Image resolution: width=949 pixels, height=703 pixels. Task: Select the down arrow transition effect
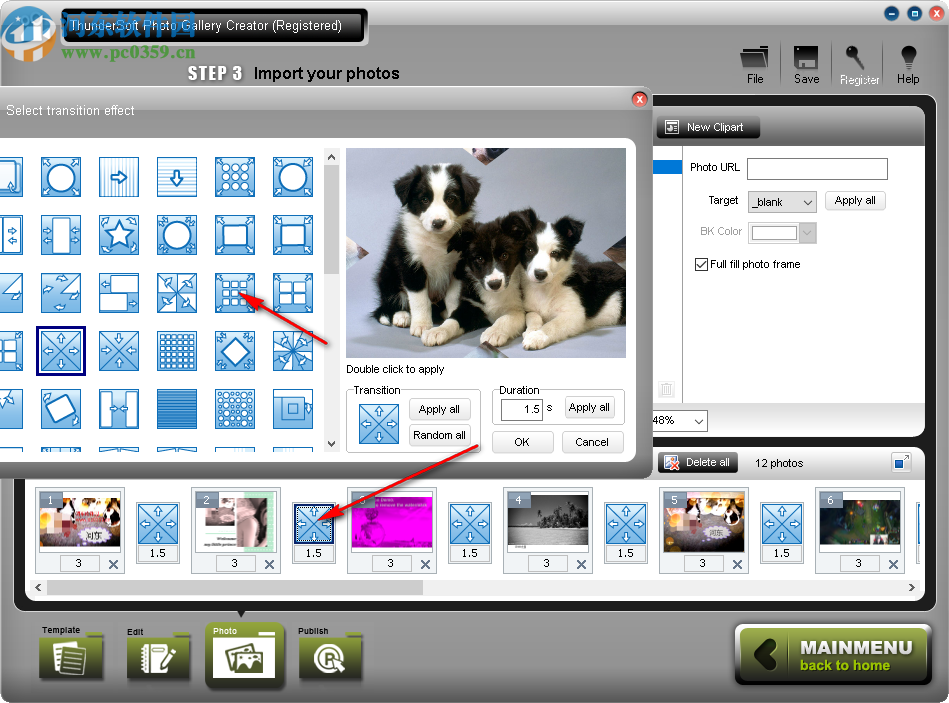click(177, 177)
